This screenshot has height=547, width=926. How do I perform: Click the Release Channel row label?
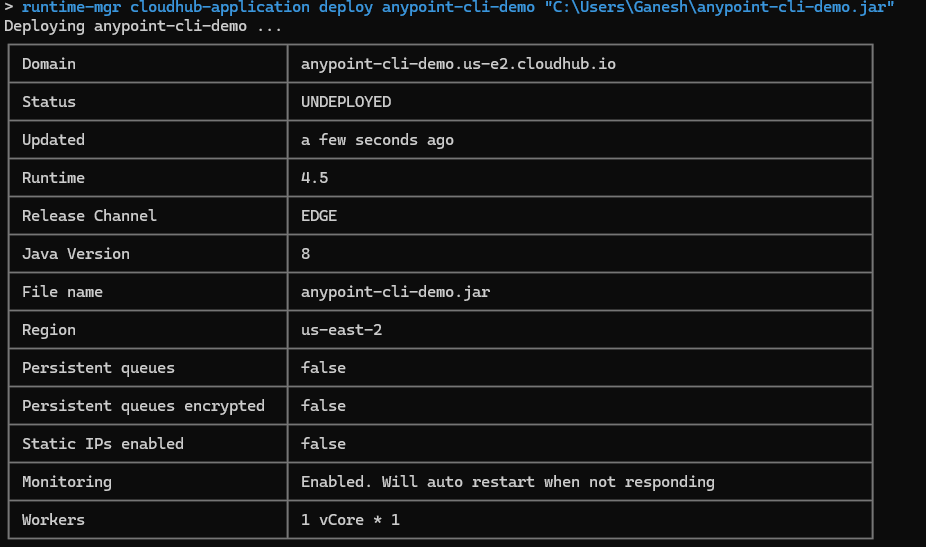[89, 216]
